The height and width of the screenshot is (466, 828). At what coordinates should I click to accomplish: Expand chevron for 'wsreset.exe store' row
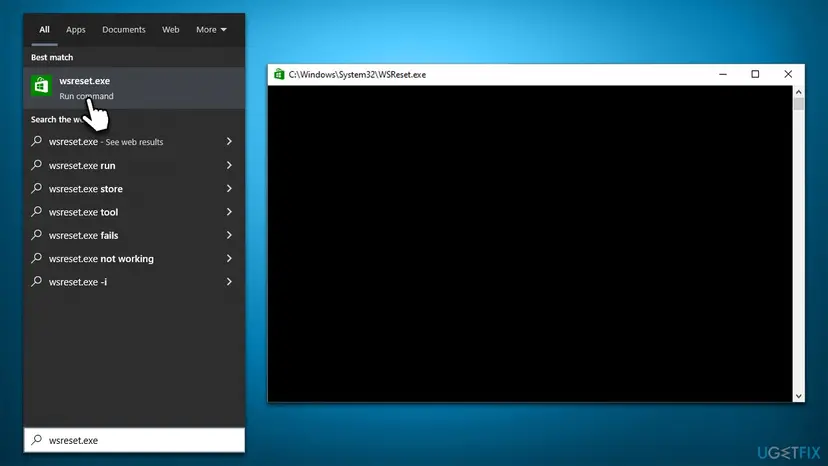[229, 189]
